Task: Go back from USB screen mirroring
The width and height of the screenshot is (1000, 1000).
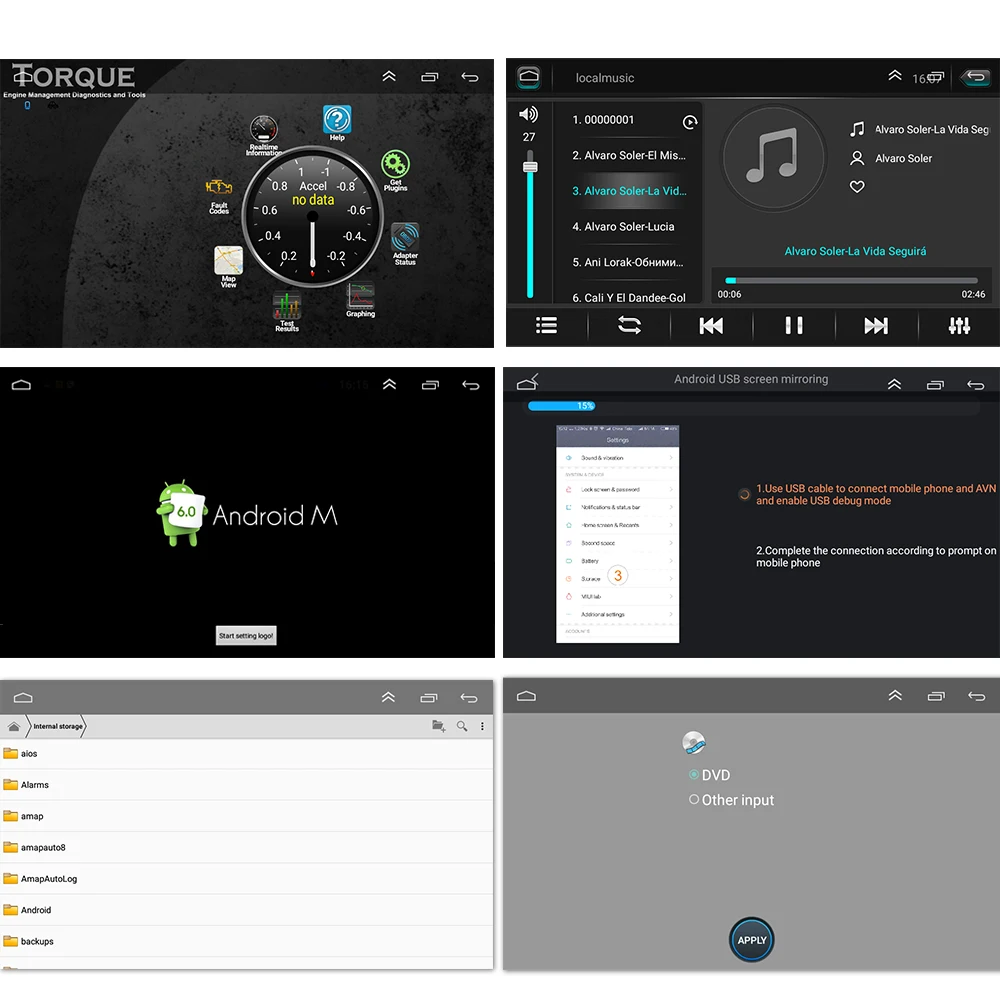Action: [976, 385]
